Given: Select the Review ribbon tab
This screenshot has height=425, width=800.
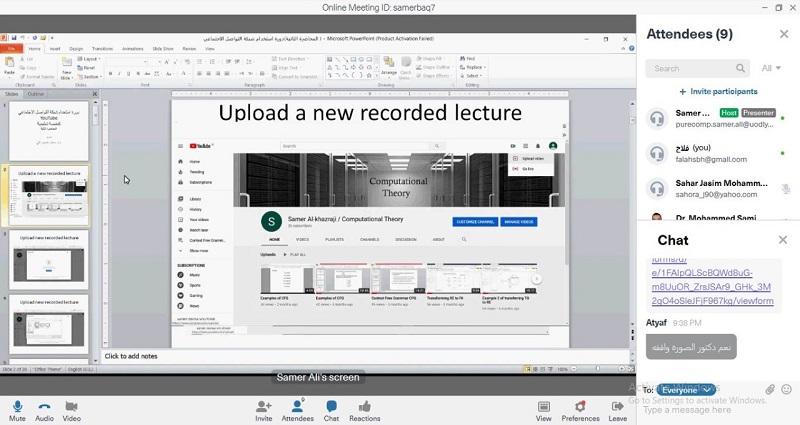Looking at the screenshot, I should (189, 48).
